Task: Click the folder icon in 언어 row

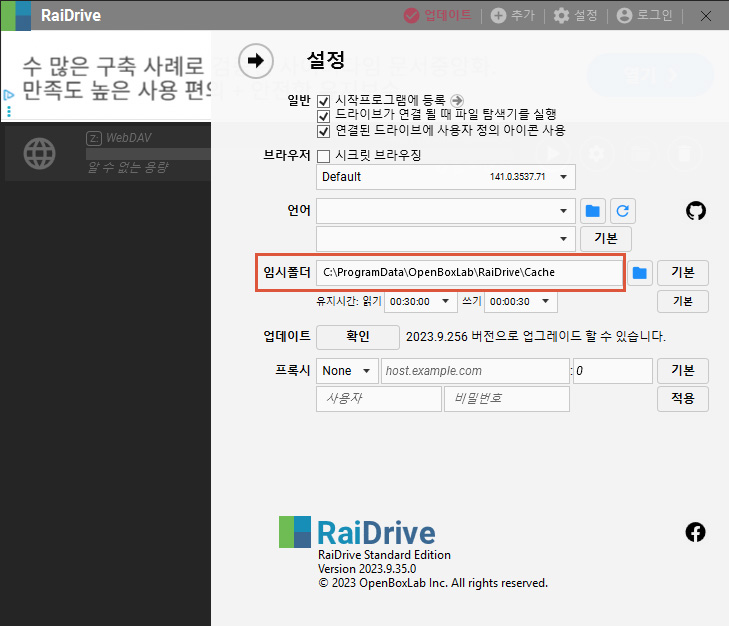Action: [x=593, y=211]
